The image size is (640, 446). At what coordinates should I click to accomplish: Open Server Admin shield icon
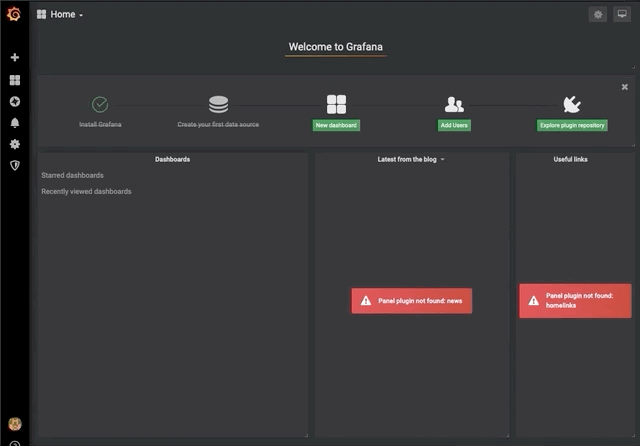click(15, 165)
